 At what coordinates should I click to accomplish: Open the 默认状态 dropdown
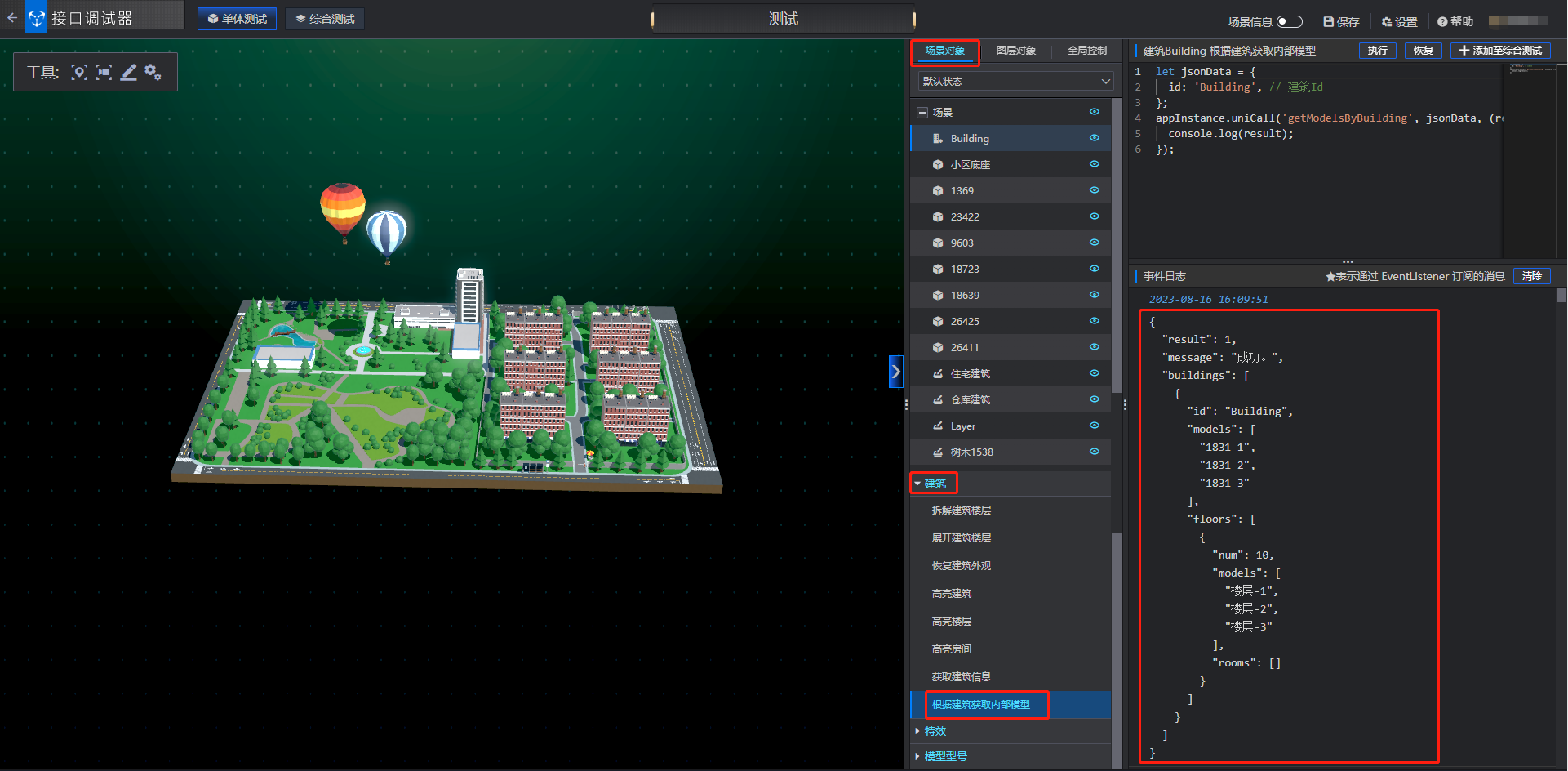1015,82
